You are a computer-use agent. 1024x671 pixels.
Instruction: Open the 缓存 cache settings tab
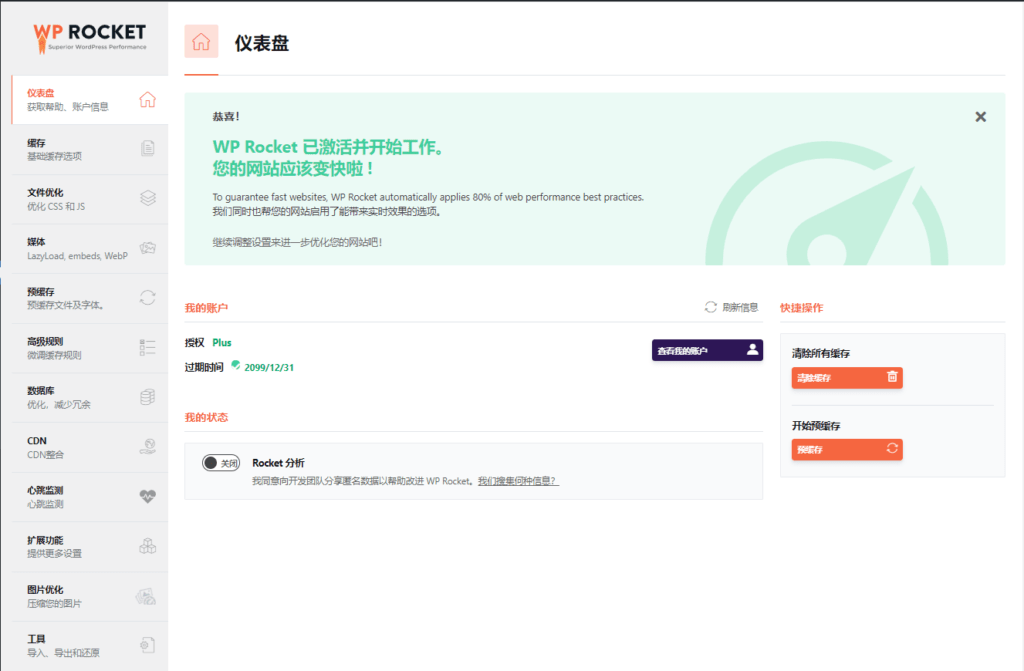tap(84, 149)
